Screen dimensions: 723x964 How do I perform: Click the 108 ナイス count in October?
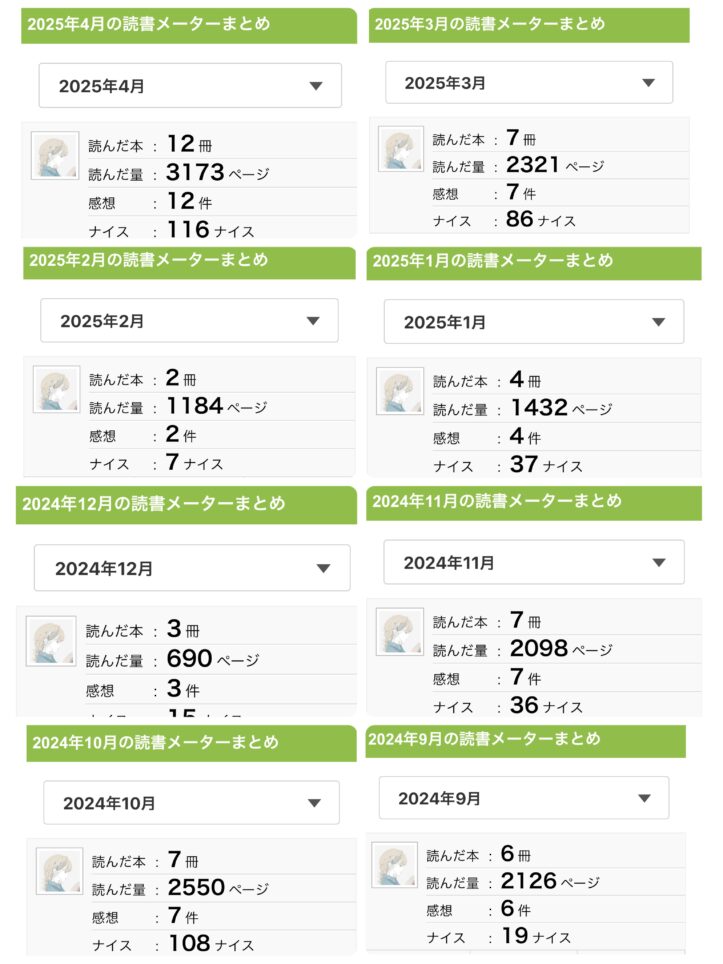pyautogui.click(x=211, y=943)
